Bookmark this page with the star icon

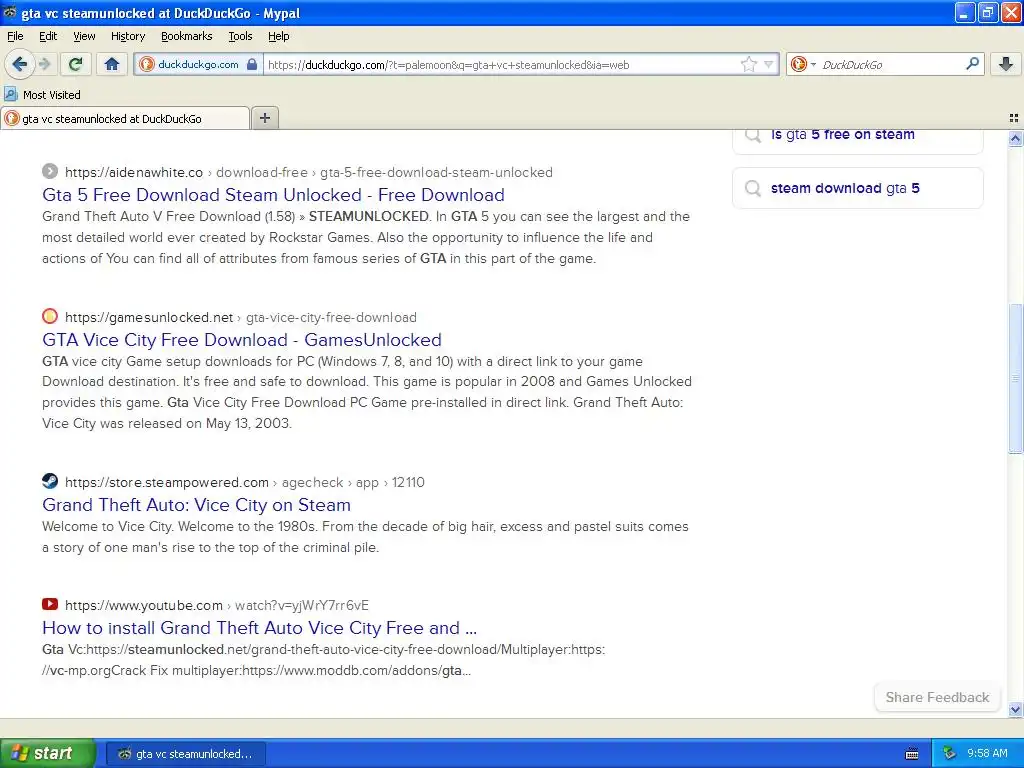tap(748, 64)
